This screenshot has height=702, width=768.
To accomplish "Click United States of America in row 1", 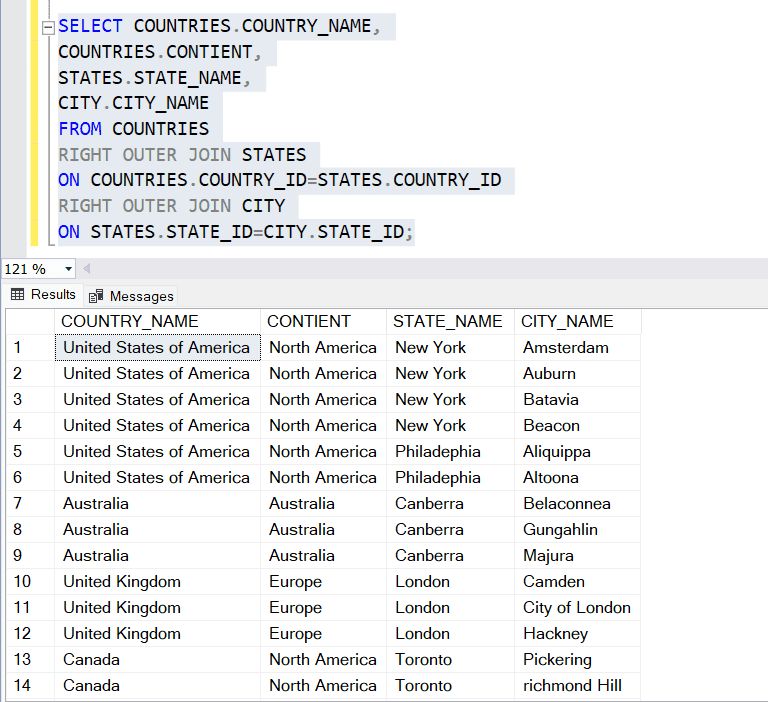I will [157, 347].
